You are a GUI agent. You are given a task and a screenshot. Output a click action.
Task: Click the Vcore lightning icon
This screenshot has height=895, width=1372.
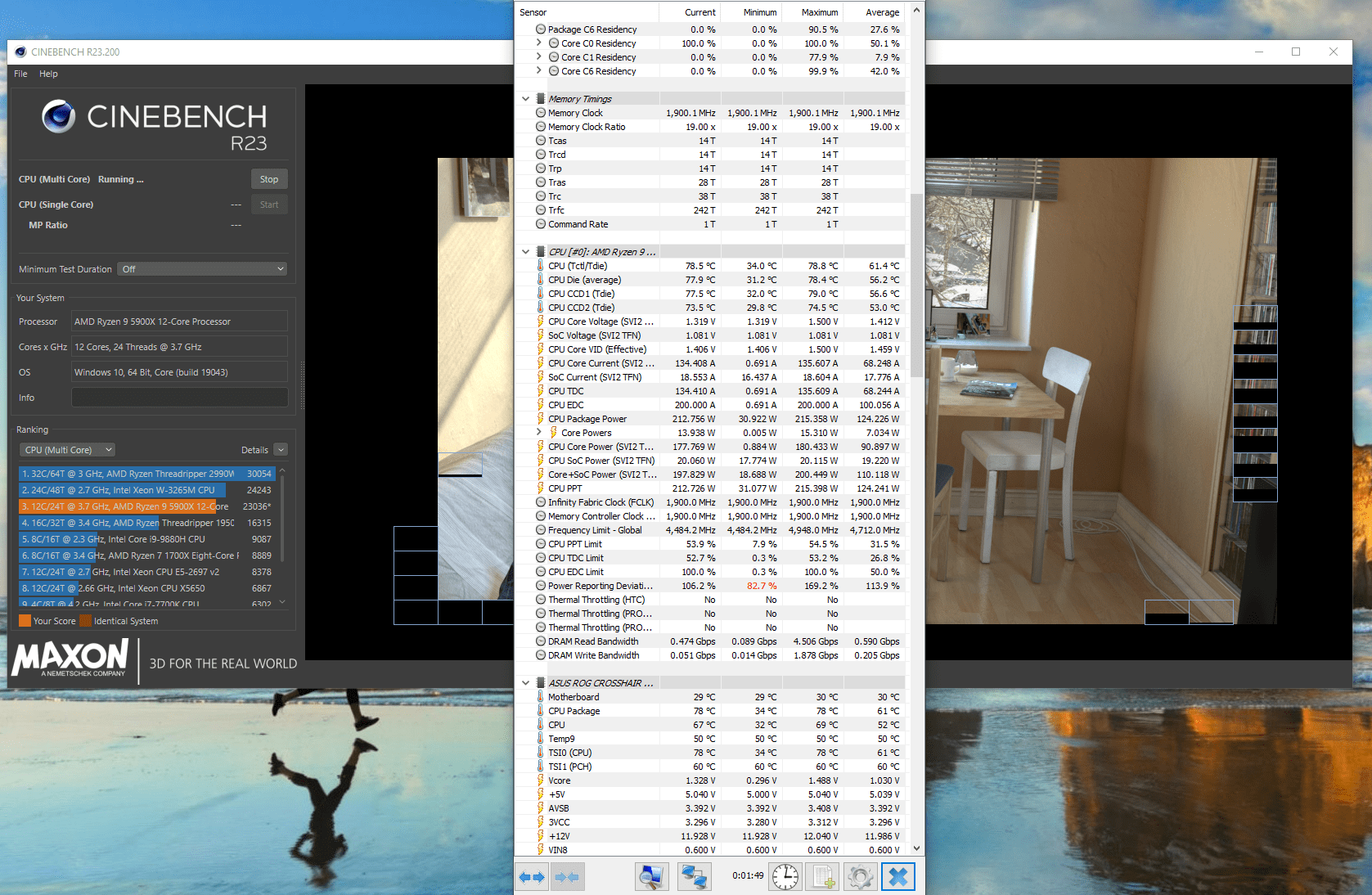pos(540,780)
